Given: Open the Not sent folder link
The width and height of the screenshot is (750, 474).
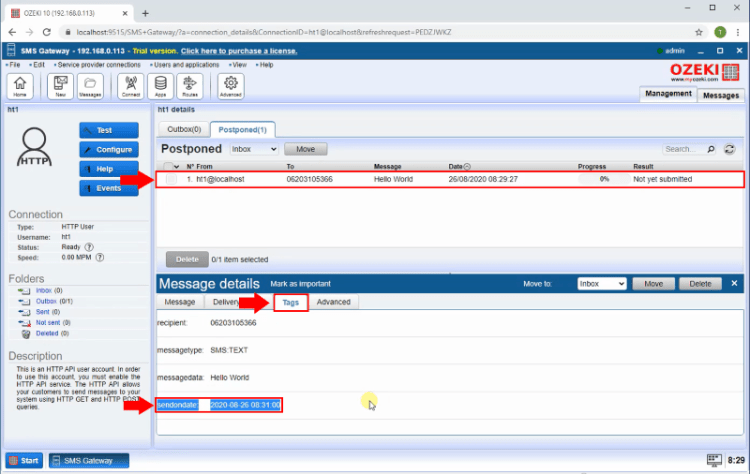Looking at the screenshot, I should pos(48,323).
